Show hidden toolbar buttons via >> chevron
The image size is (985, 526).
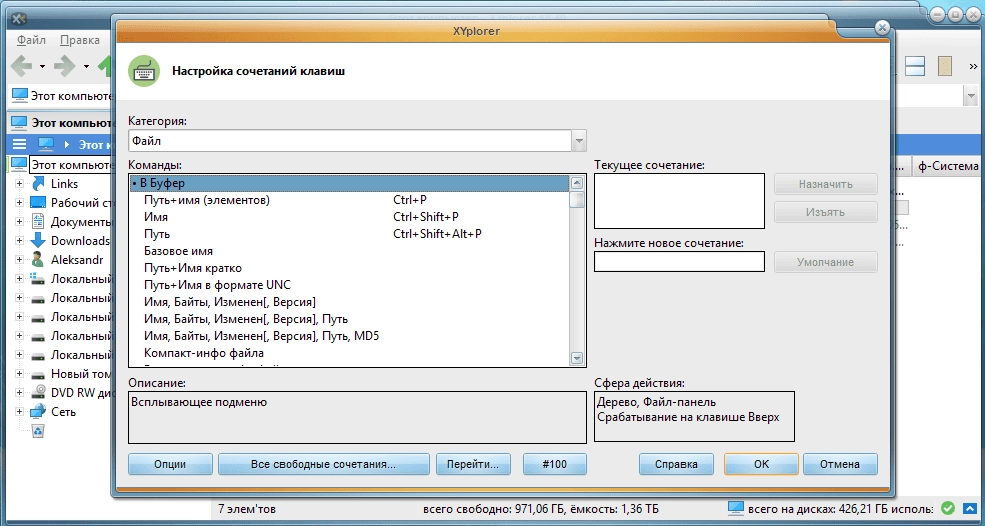(973, 66)
